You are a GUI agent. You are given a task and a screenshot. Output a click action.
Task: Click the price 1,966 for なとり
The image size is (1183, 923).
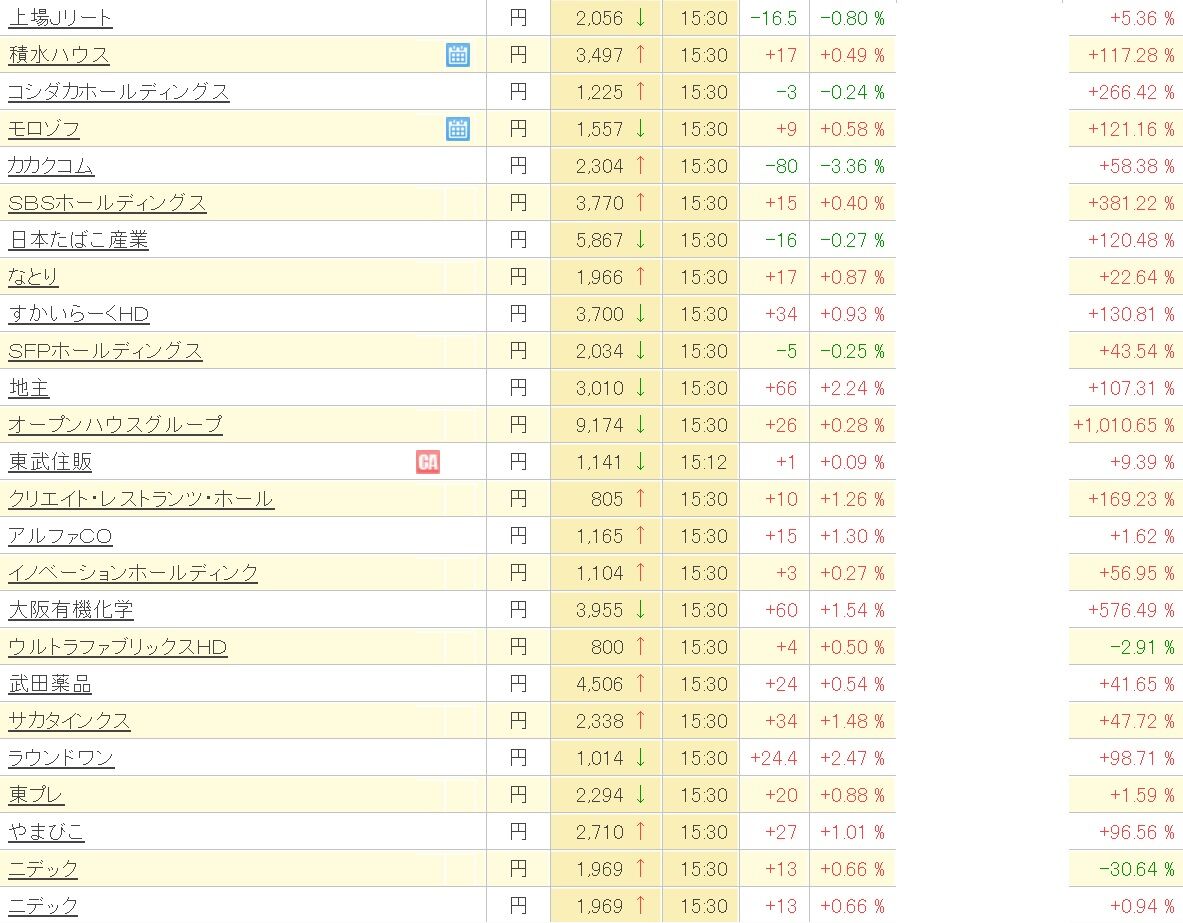pyautogui.click(x=599, y=277)
